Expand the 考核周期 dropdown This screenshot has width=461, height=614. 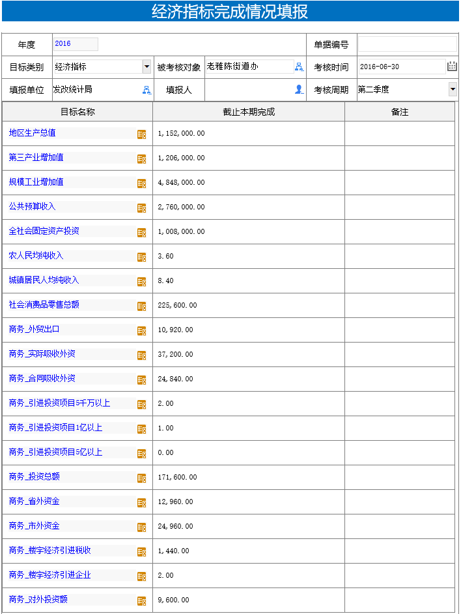point(452,89)
